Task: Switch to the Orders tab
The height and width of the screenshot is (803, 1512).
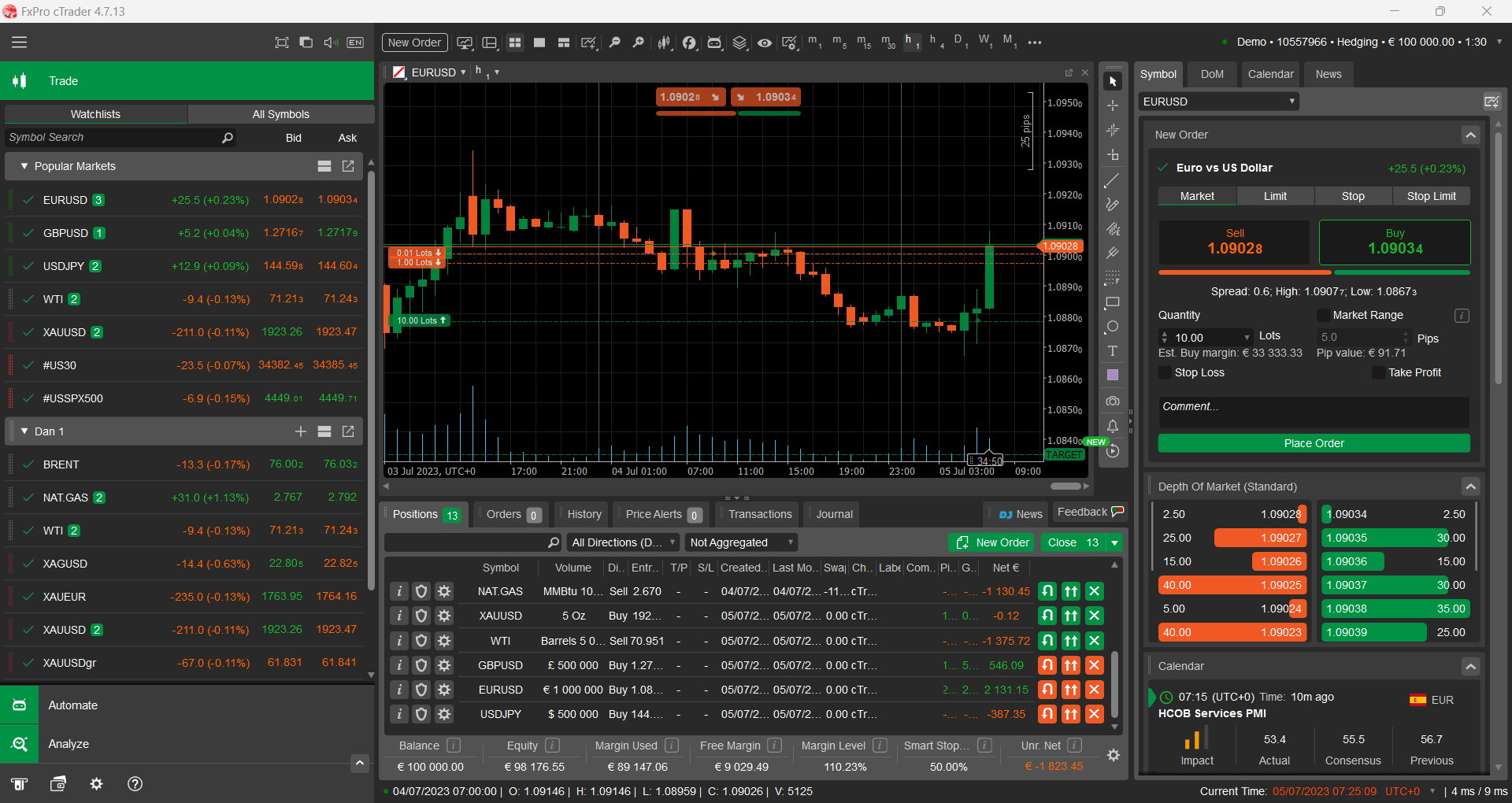Action: point(513,514)
